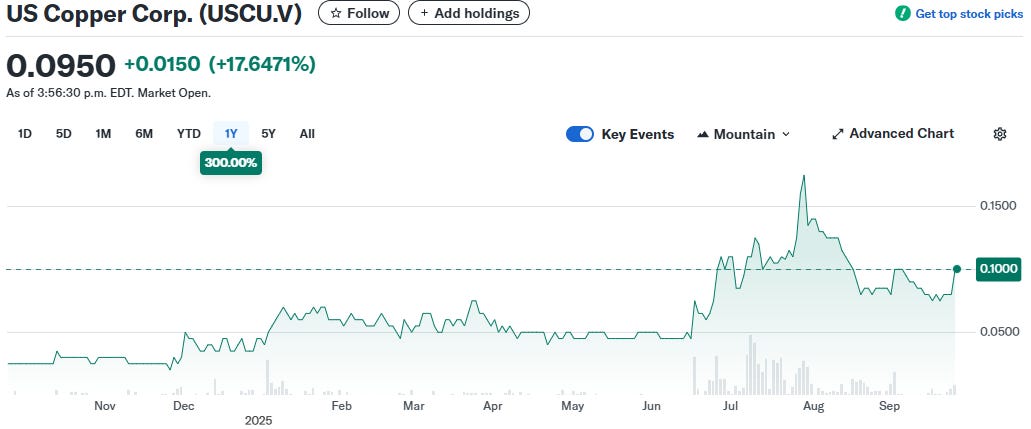Image resolution: width=1031 pixels, height=429 pixels.
Task: Select the YTD time range tab
Action: (189, 134)
